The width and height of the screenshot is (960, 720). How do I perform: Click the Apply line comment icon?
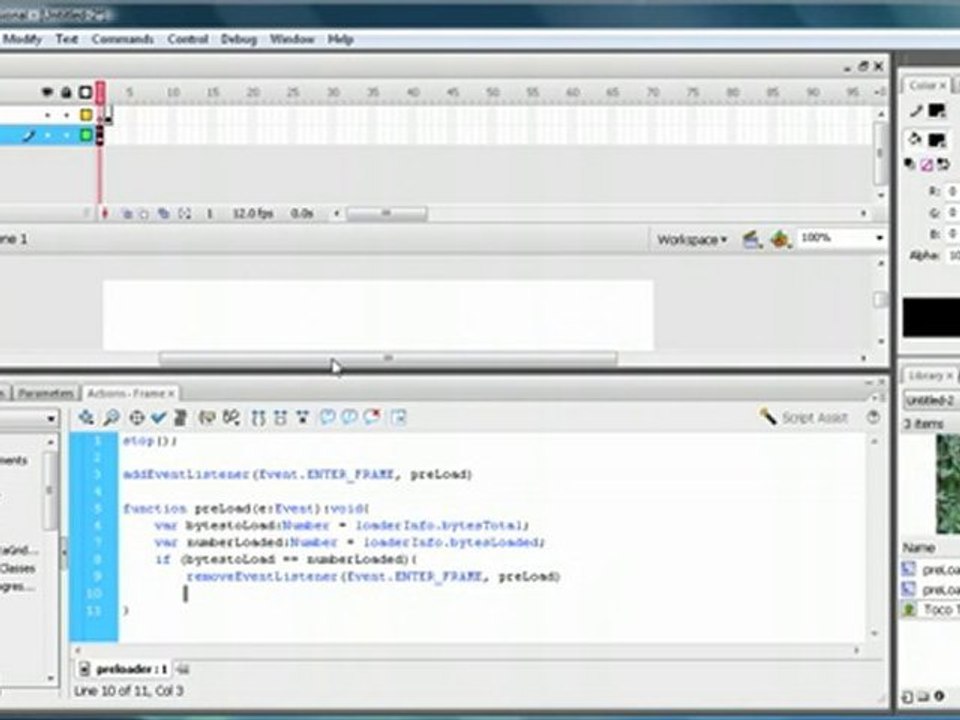click(350, 418)
